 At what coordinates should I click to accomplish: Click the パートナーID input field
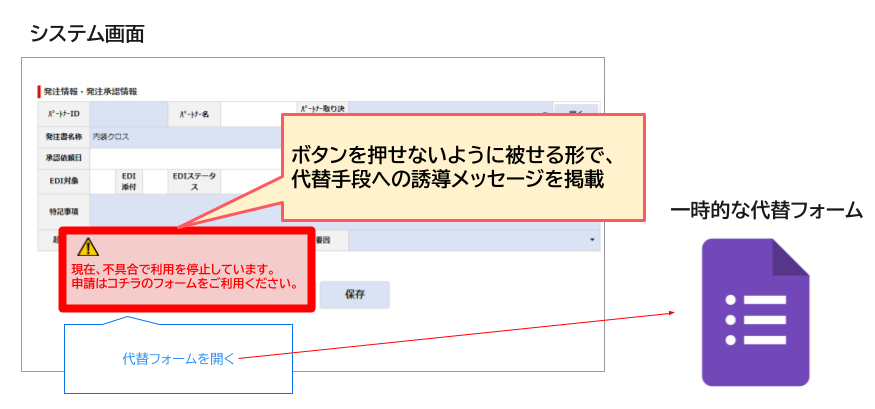[x=128, y=115]
